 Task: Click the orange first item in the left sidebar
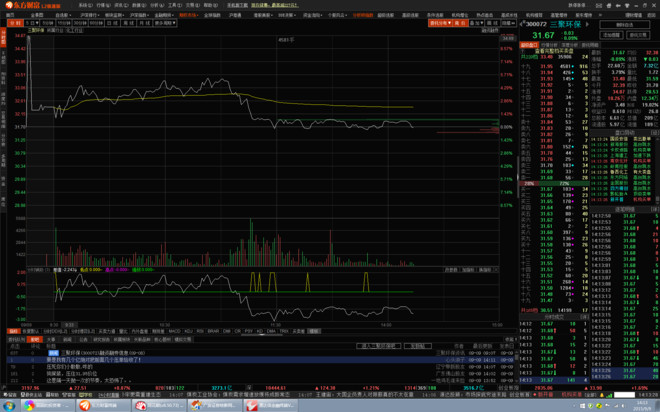3,37
